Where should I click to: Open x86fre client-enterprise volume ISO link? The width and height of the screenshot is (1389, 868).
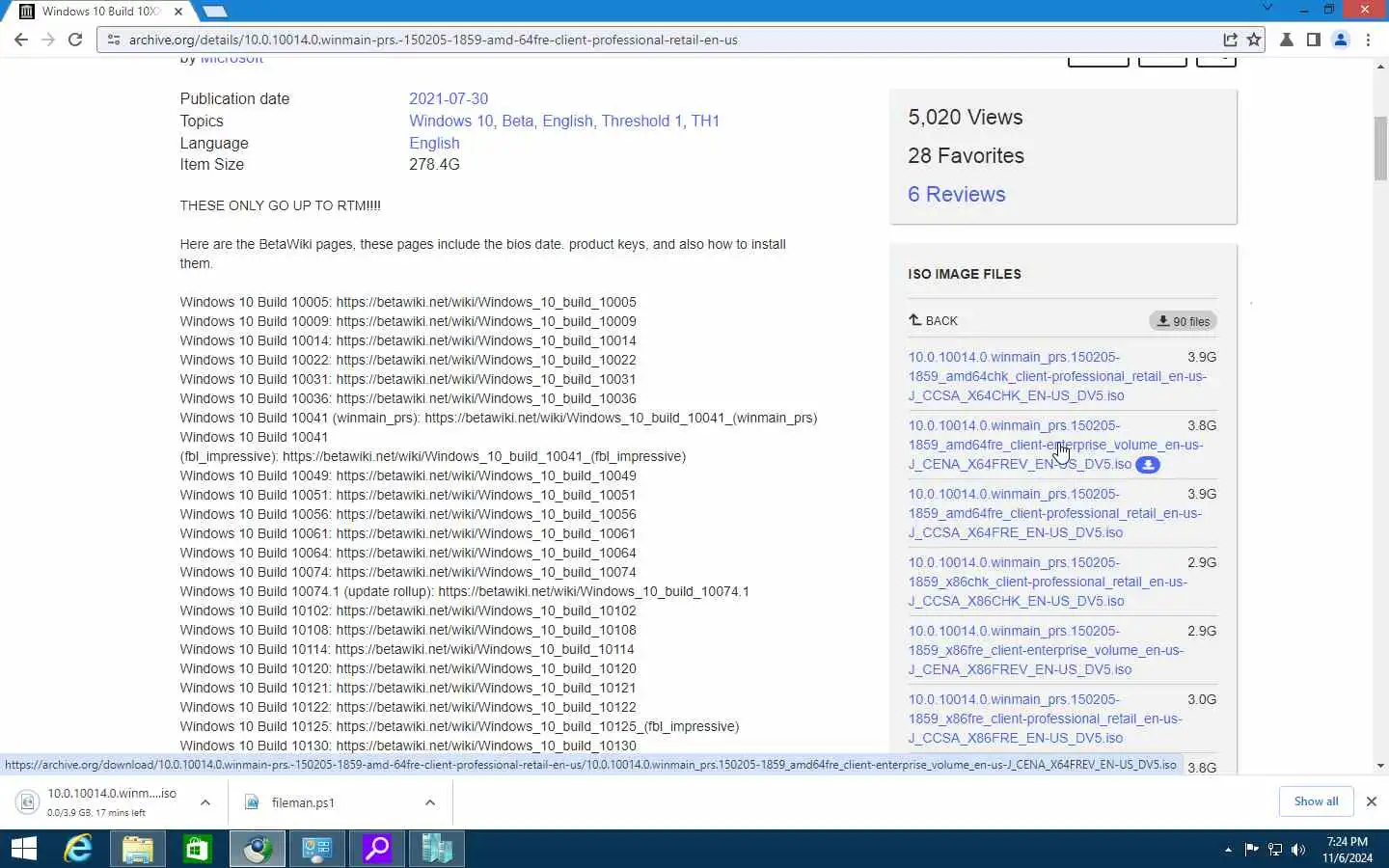tap(1046, 650)
